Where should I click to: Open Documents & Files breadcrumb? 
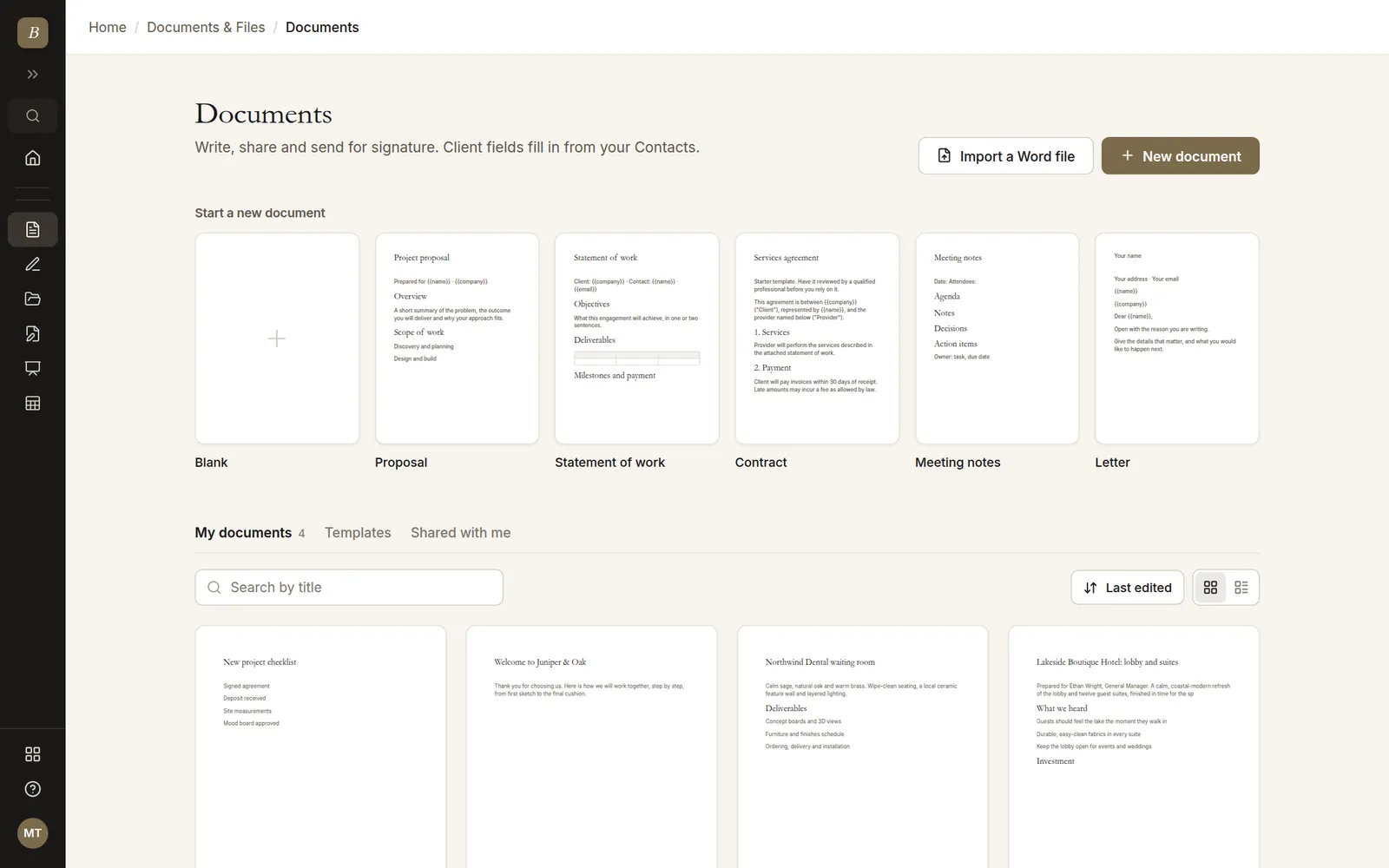point(206,27)
